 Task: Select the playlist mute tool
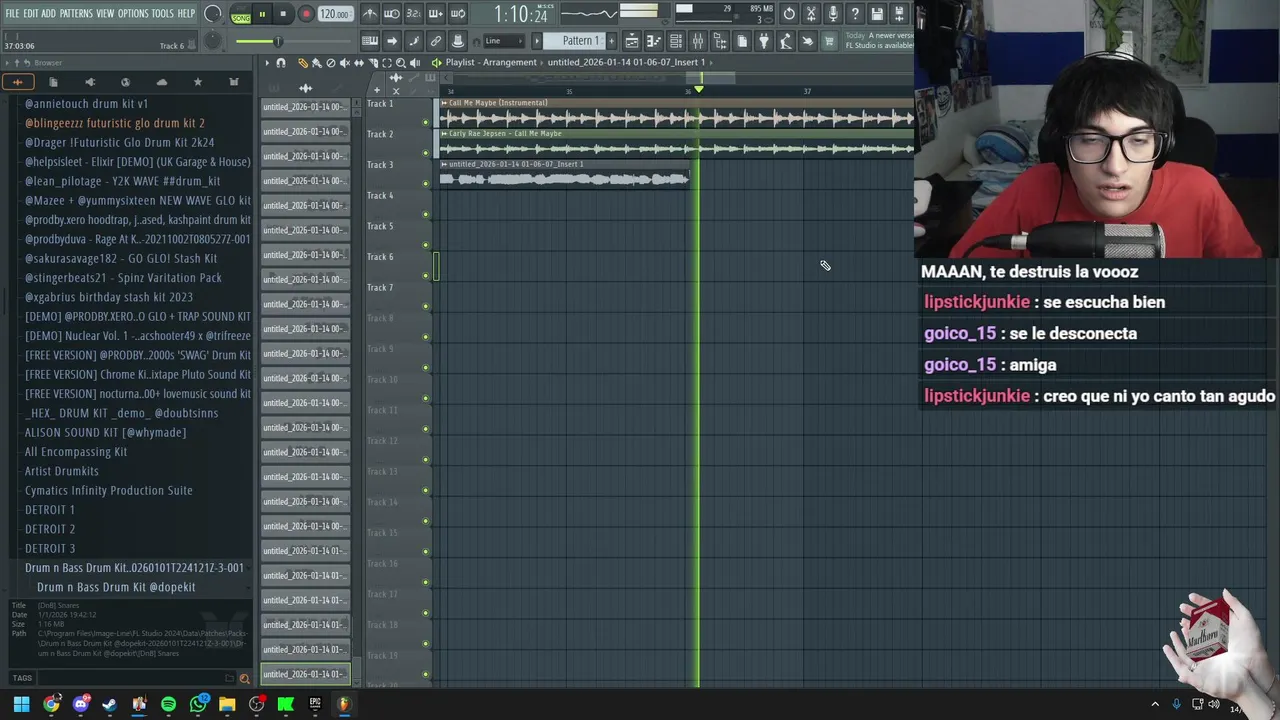point(345,63)
